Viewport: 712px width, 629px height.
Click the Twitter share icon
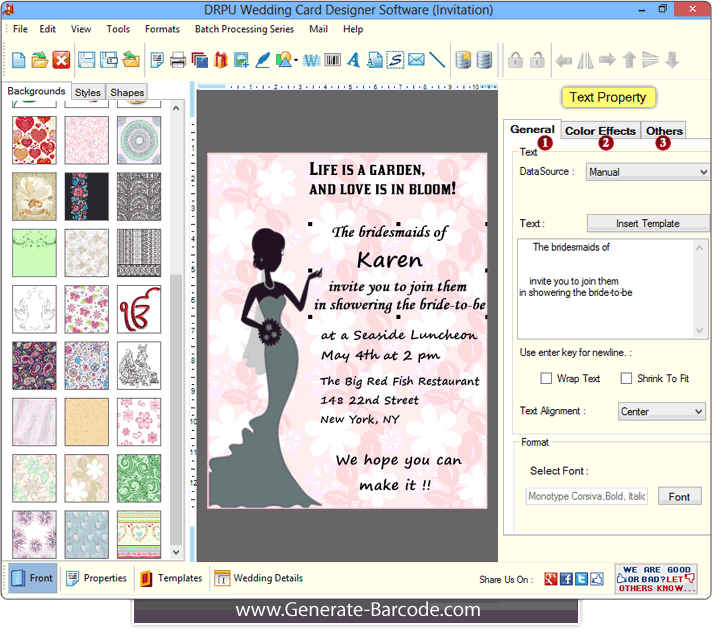581,579
